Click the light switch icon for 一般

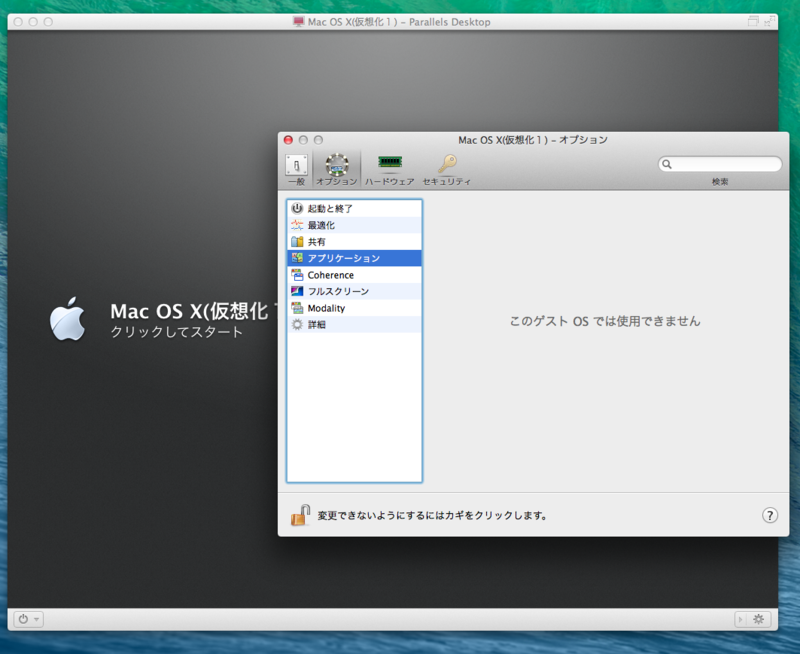(296, 165)
